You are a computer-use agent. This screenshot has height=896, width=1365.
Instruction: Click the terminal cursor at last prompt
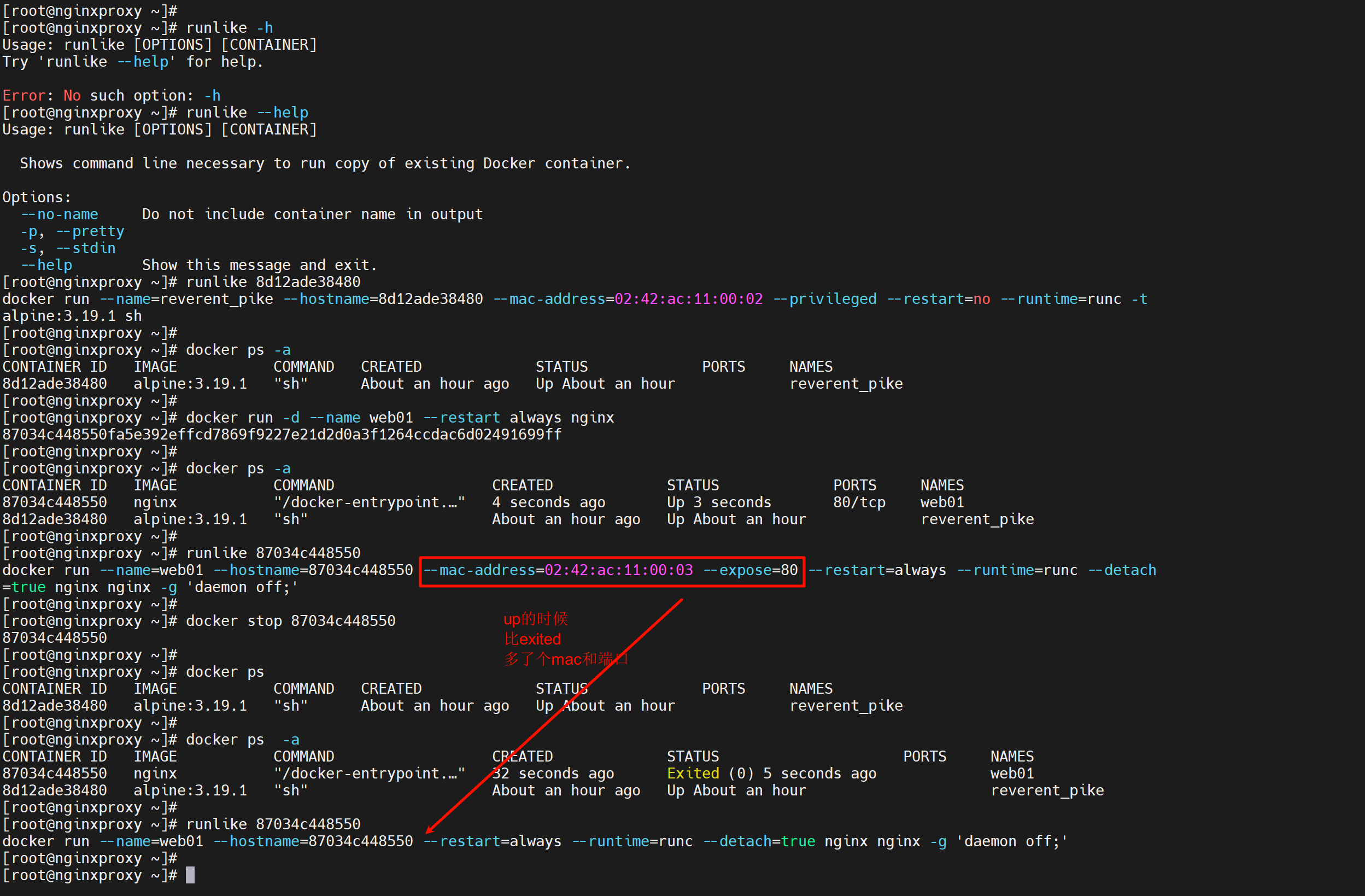pos(190,875)
